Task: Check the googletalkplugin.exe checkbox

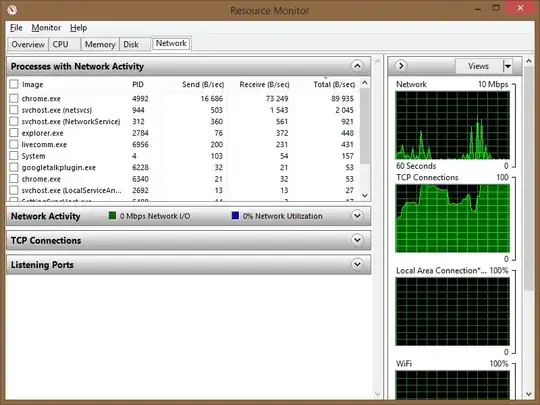Action: 14,167
